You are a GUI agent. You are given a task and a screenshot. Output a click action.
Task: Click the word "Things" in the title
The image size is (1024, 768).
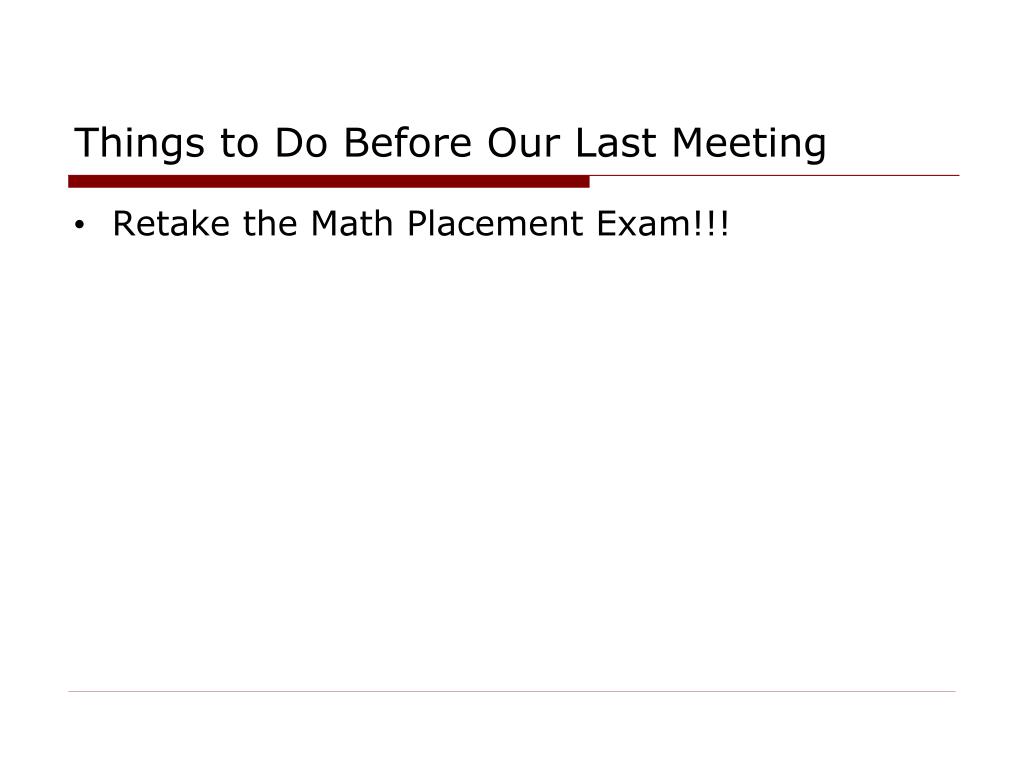coord(139,145)
